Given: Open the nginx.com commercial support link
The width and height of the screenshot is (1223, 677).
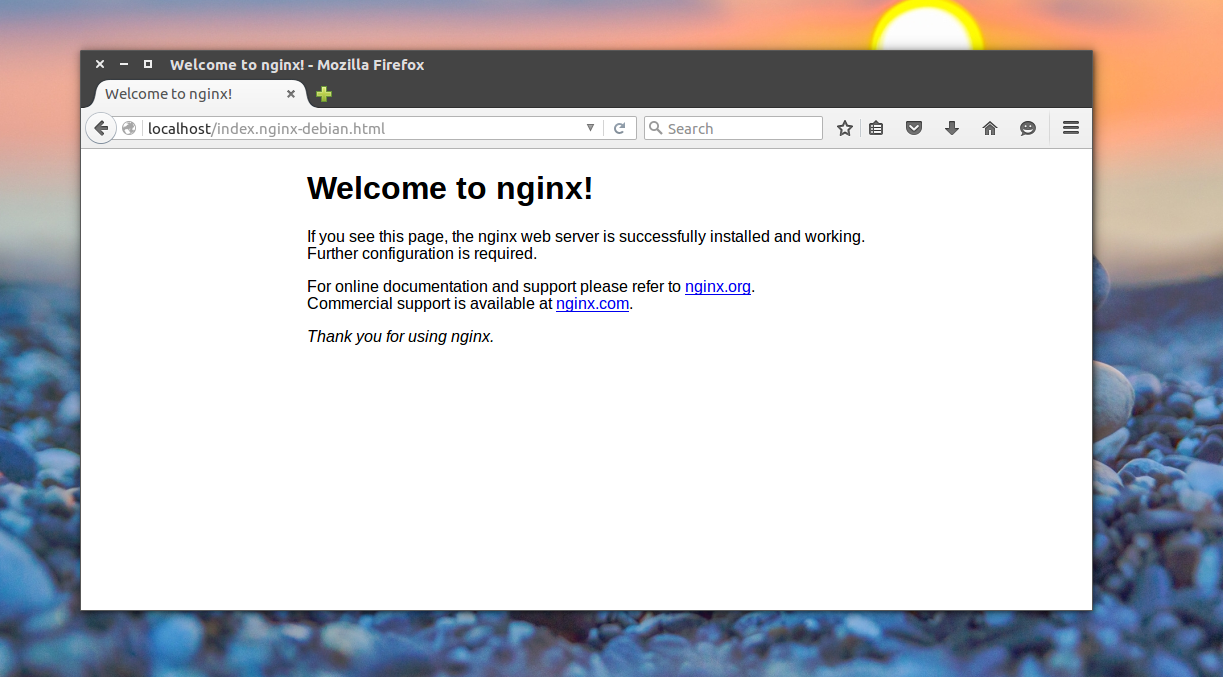Looking at the screenshot, I should (592, 304).
